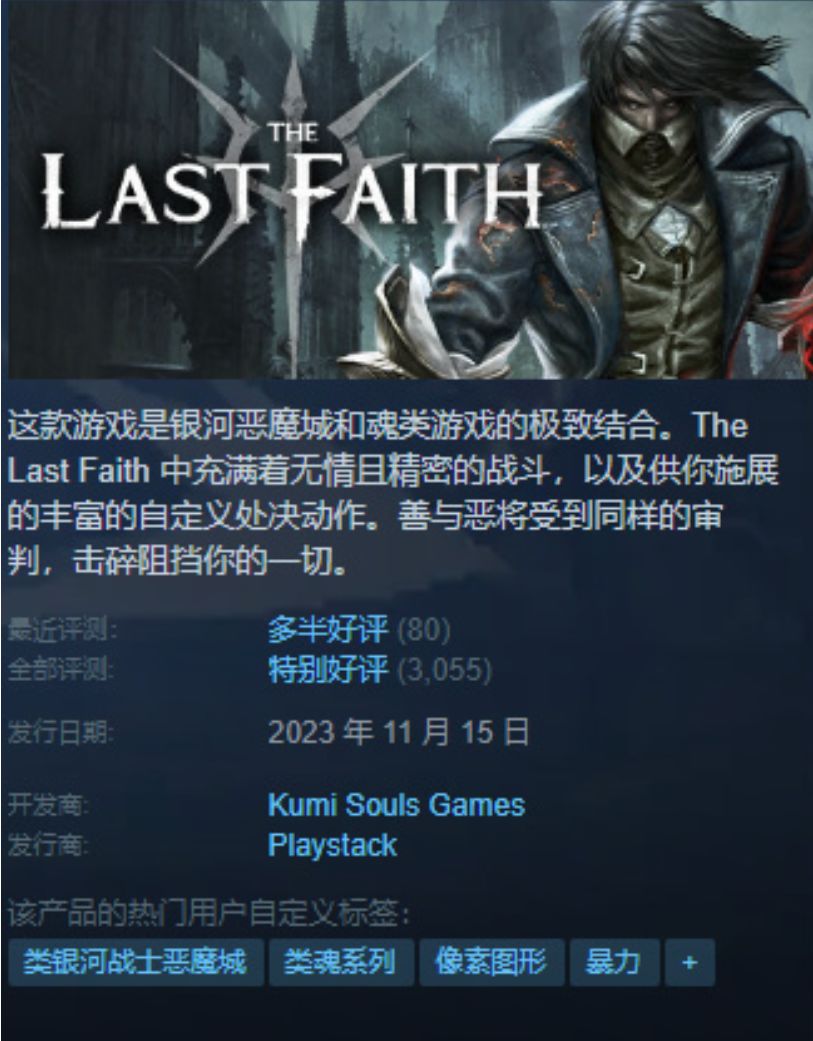
Task: Click the 该产品的热门用户自定义标签 heading
Action: pos(208,914)
